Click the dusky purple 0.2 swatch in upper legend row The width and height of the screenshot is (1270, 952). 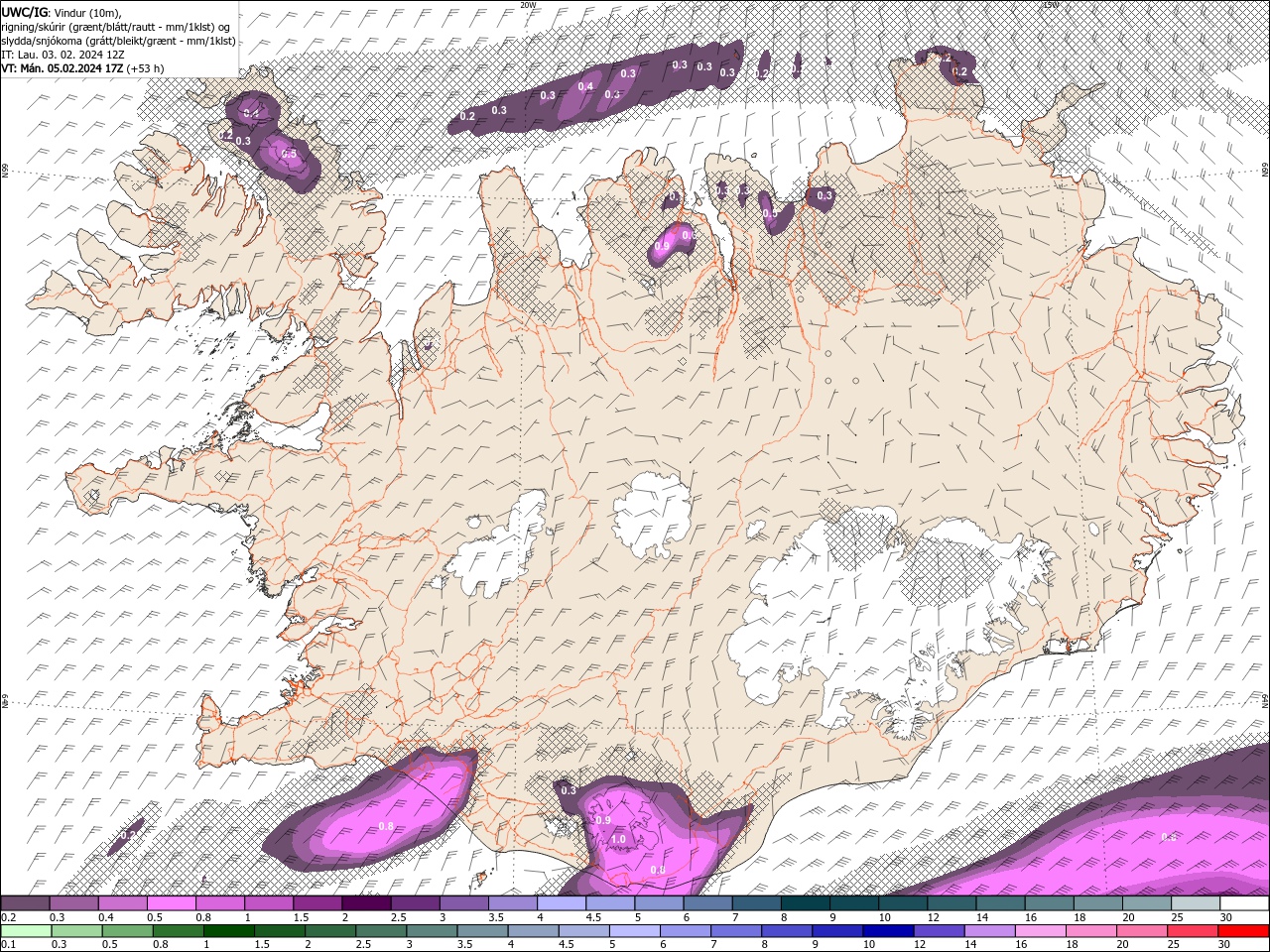coord(25,903)
